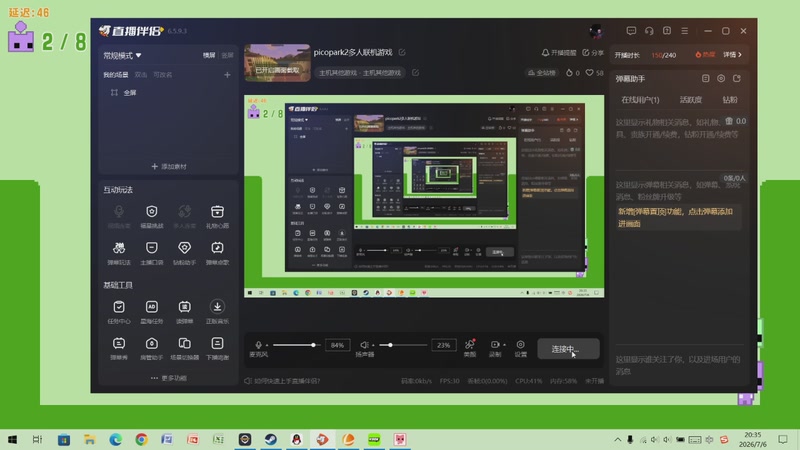Open the 正版音乐 download icon
800x450 pixels.
217,307
